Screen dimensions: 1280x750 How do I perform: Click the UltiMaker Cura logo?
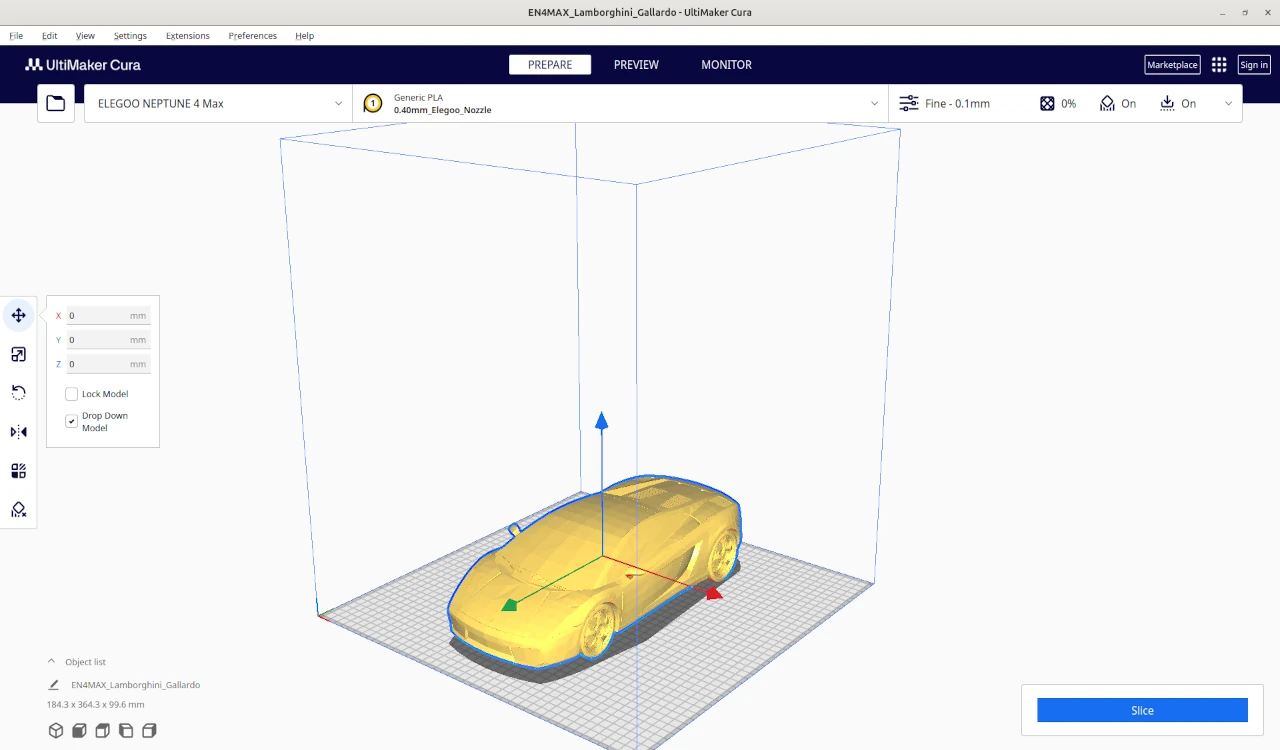83,65
